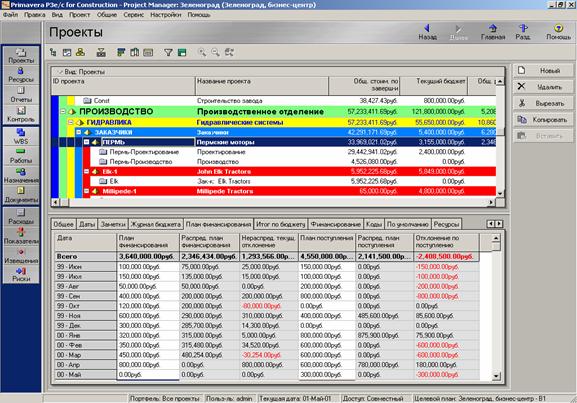
Task: Switch to the Итог по бюджету tab
Action: click(280, 224)
